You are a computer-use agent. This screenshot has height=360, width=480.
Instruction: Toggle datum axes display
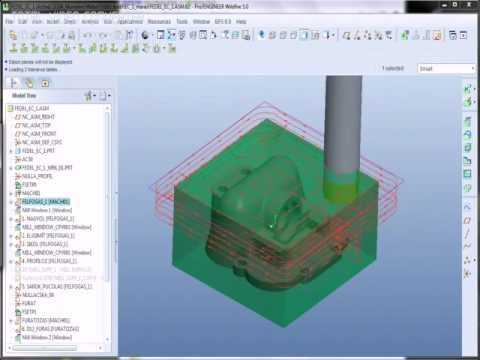(357, 35)
